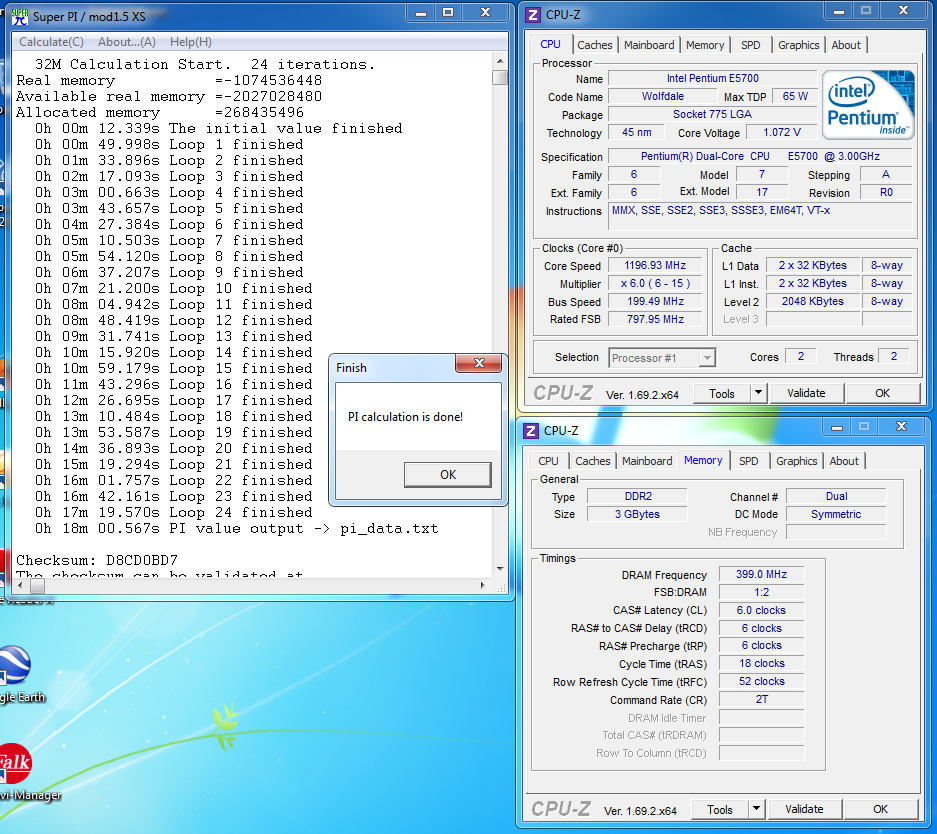Select Mainboard tab in bottom CPU-Z window
Viewport: 937px width, 834px height.
pos(647,461)
